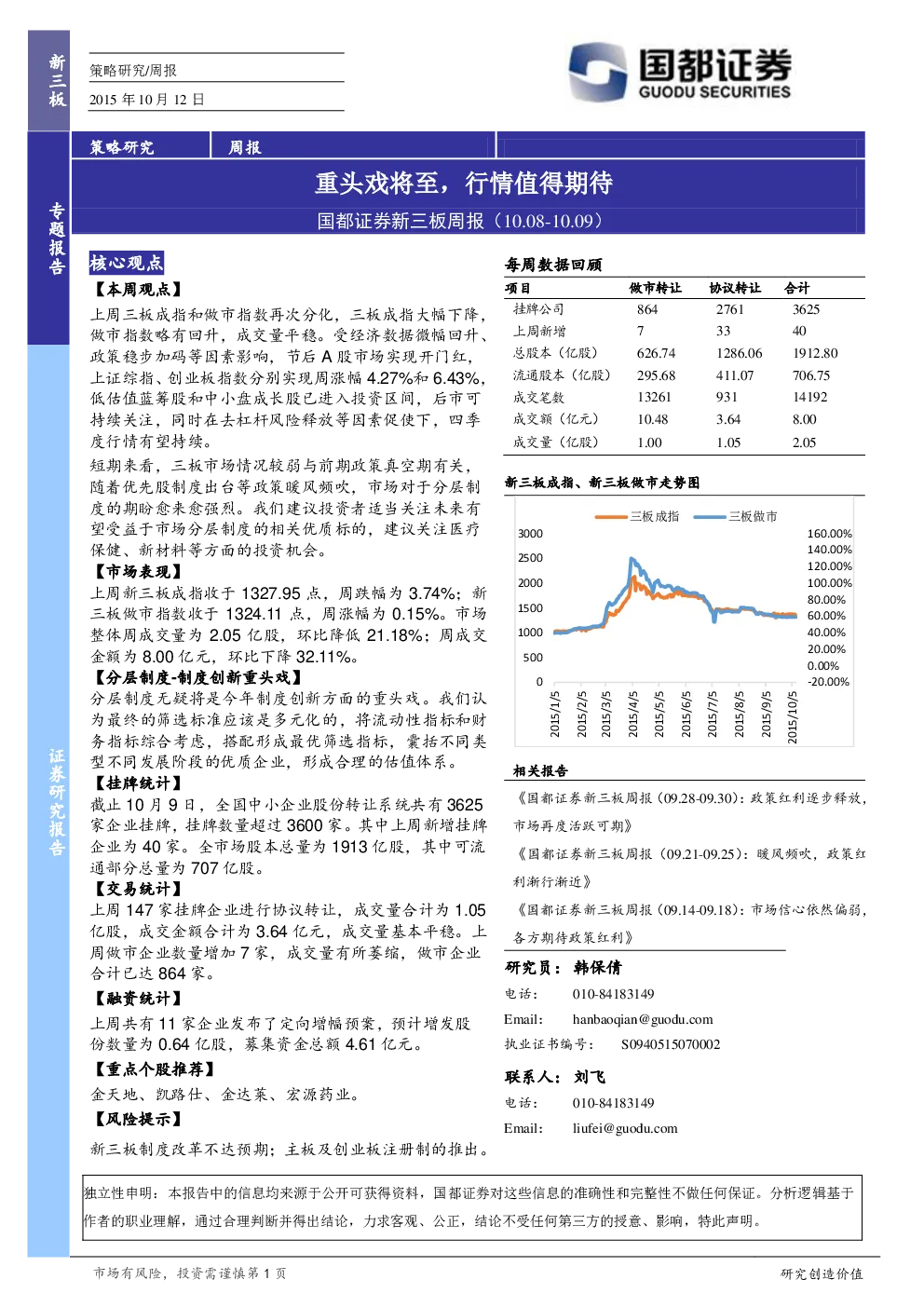The image size is (924, 1307).
Task: Click the '周报' header tab
Action: (245, 147)
